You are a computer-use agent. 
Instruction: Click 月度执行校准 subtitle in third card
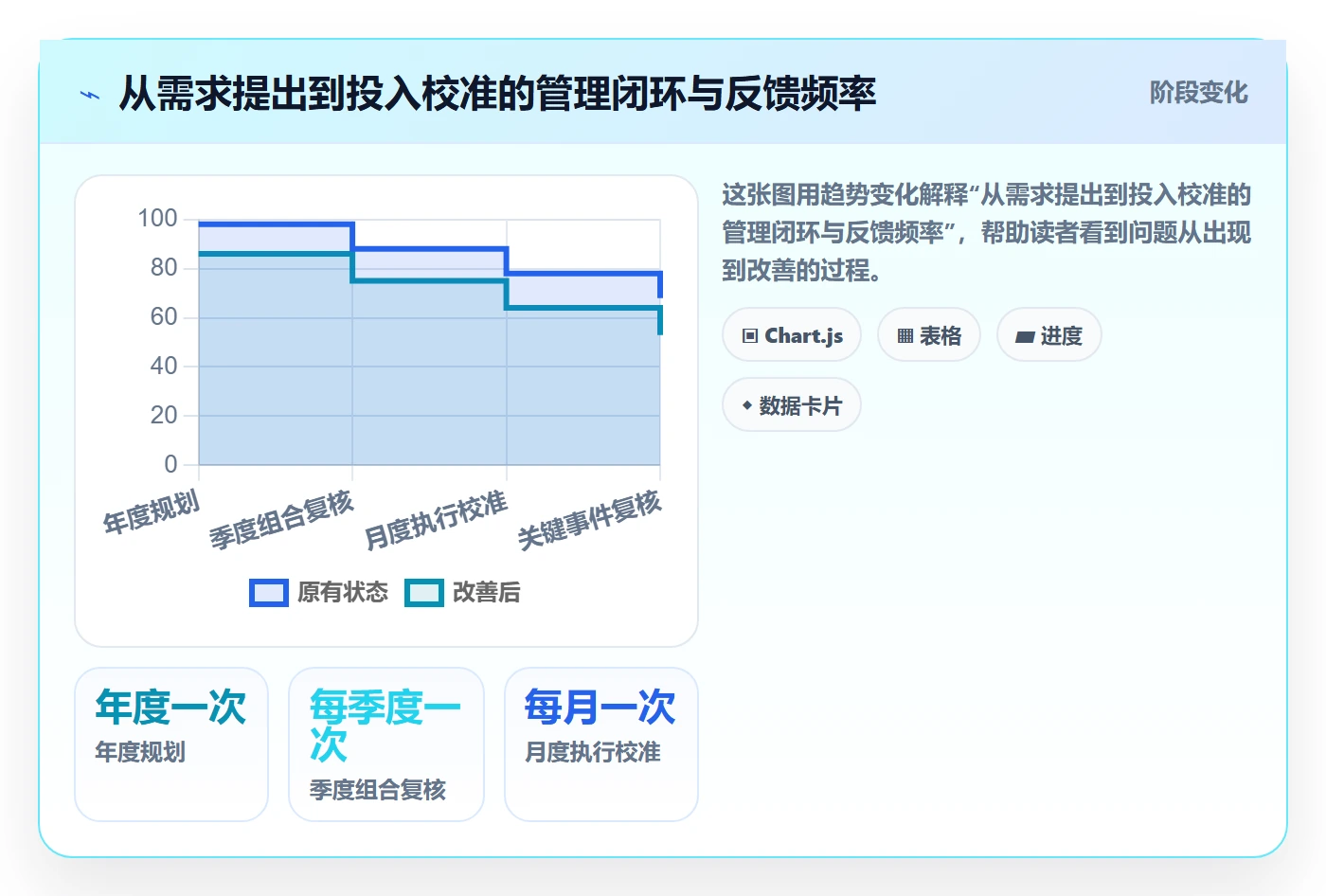pyautogui.click(x=593, y=752)
